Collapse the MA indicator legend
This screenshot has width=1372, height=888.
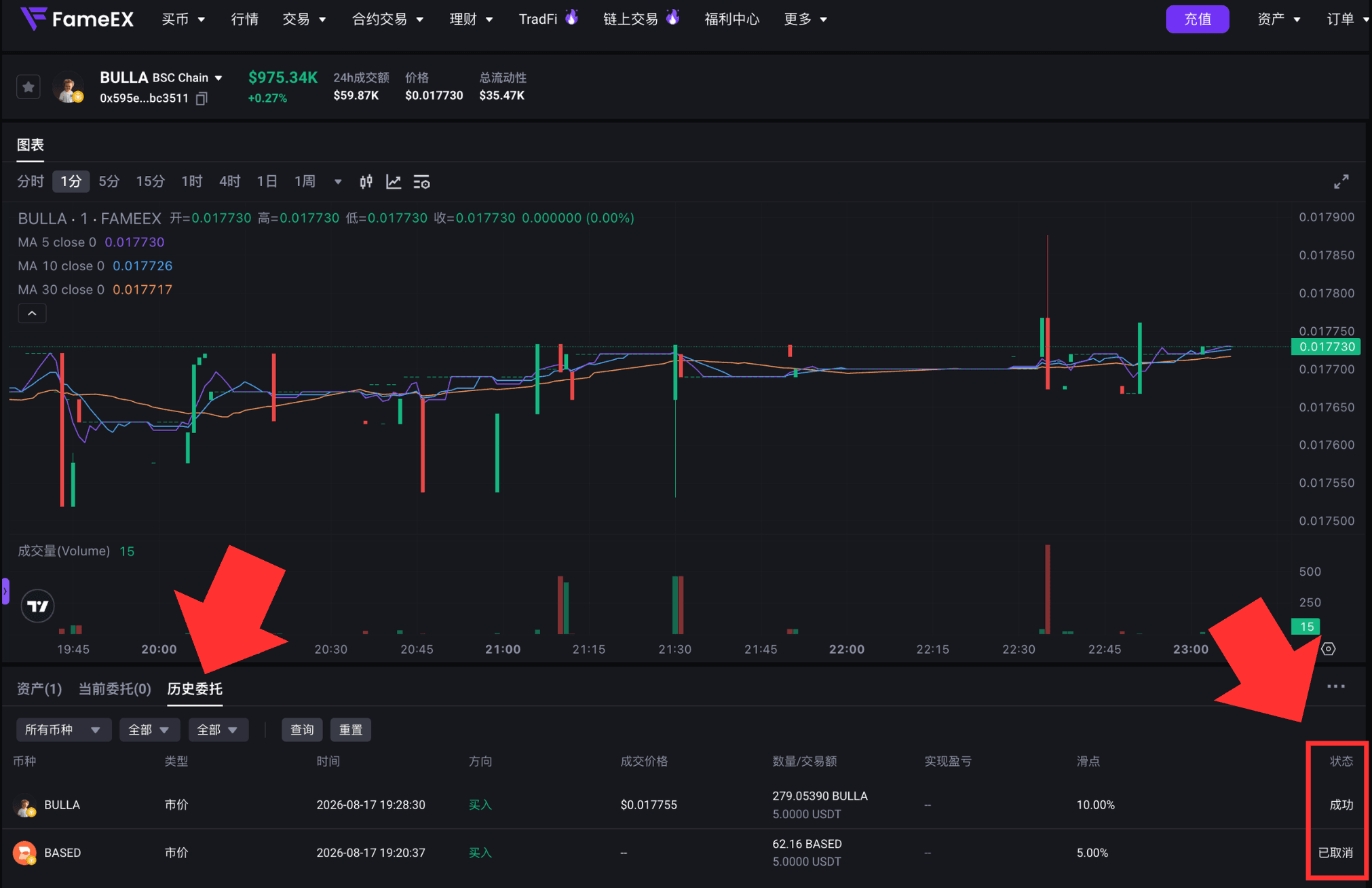pos(32,313)
